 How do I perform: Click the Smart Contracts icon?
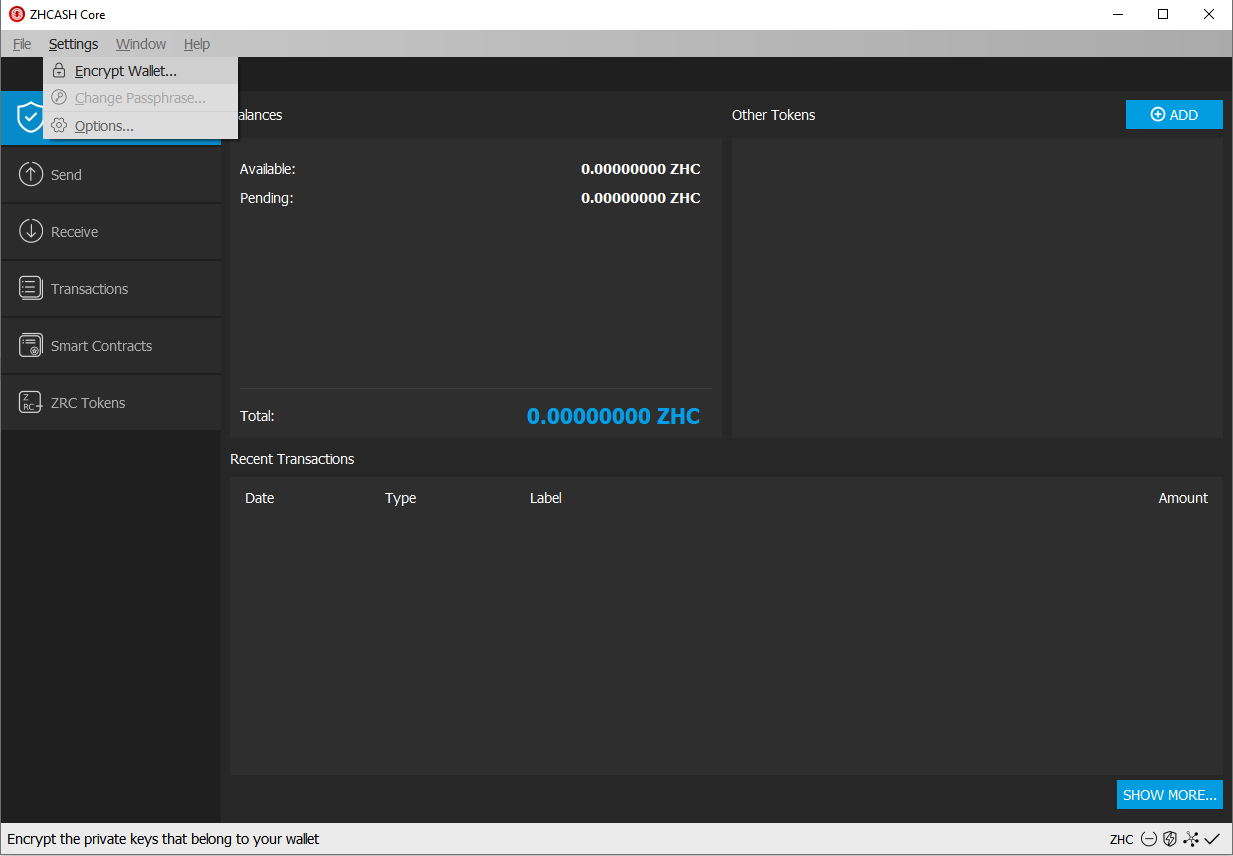pyautogui.click(x=31, y=345)
